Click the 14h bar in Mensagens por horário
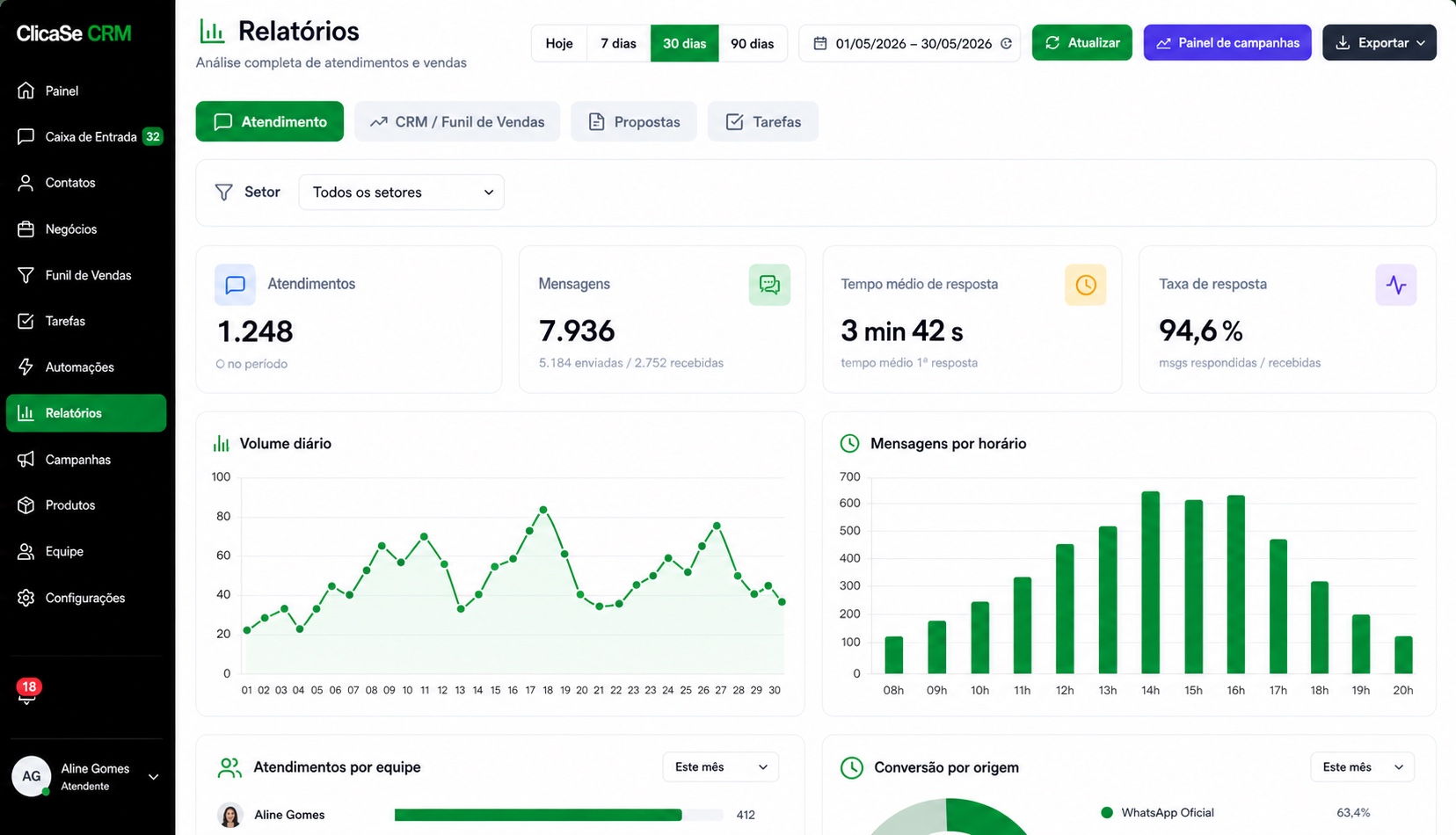 click(1150, 583)
